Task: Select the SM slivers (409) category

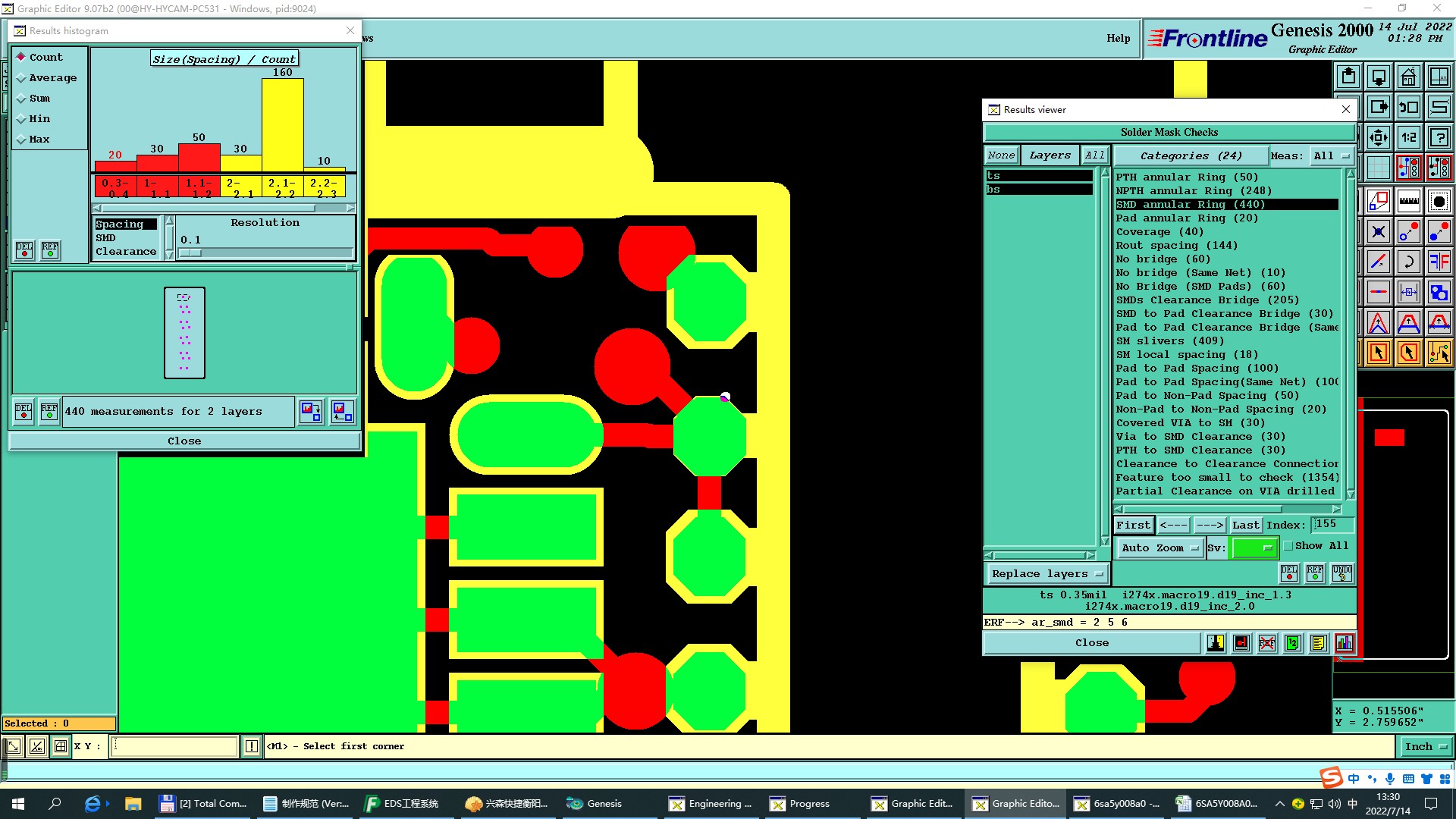Action: 1226,341
